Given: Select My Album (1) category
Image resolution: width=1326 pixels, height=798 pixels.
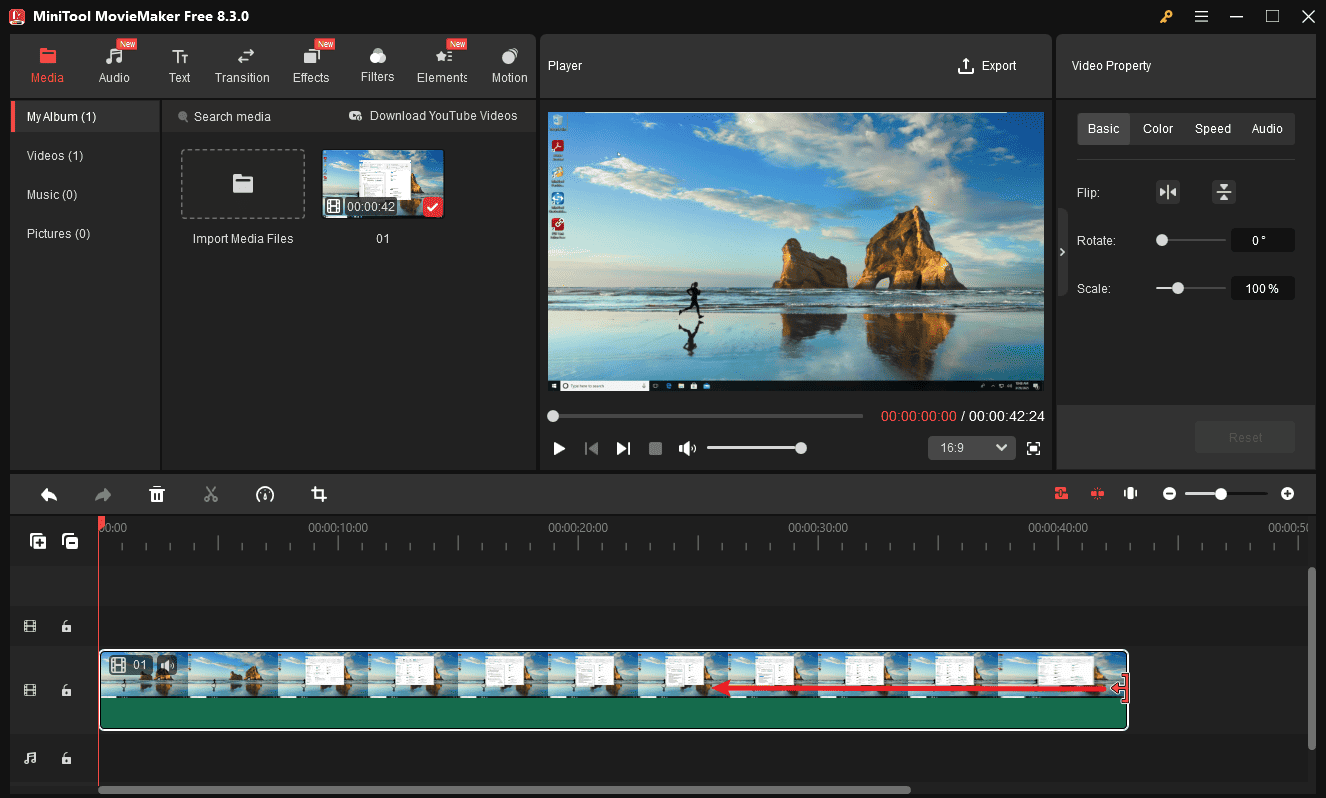Looking at the screenshot, I should tap(85, 117).
